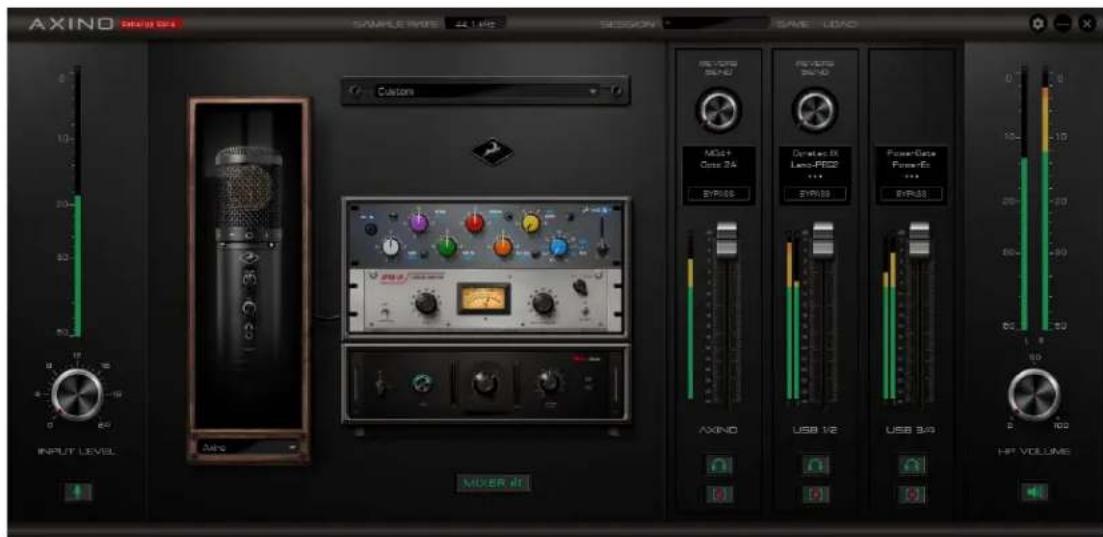Select the green knob on the EQ unit
The height and width of the screenshot is (537, 1103).
pyautogui.click(x=446, y=246)
